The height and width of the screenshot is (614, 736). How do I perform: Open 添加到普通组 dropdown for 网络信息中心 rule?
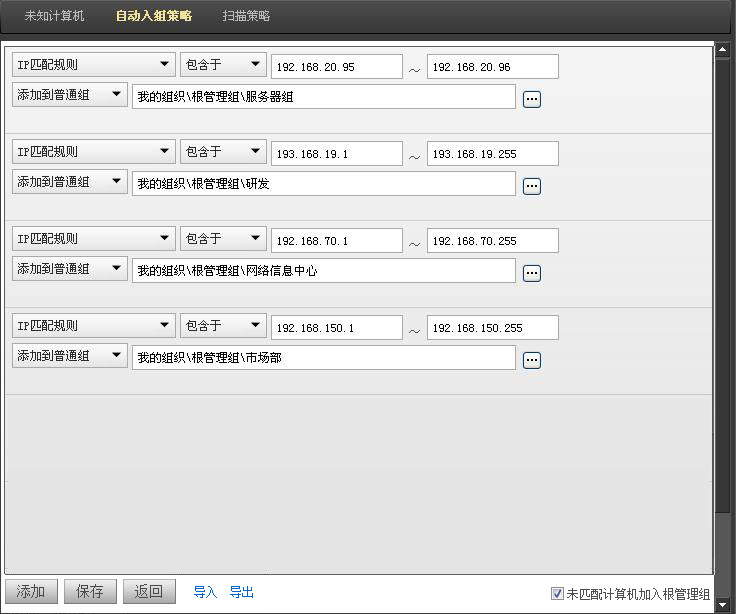click(x=70, y=269)
